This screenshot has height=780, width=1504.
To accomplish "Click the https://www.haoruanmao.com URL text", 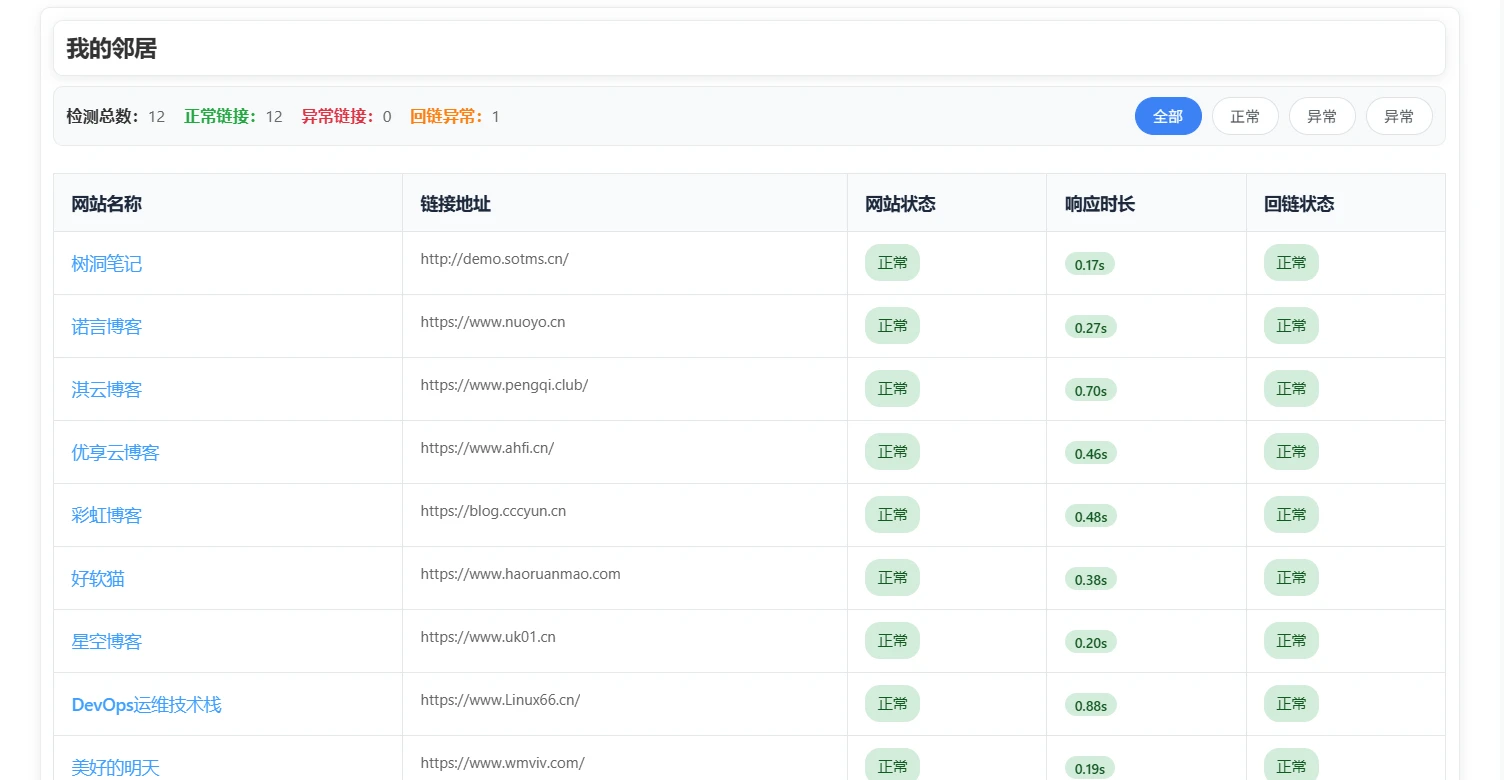I will click(520, 574).
